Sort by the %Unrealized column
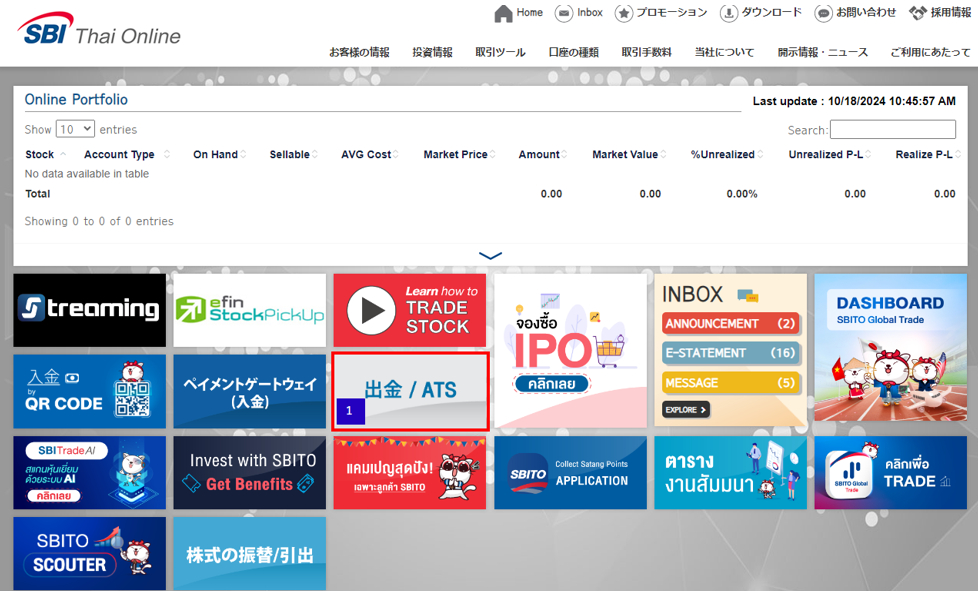 (727, 155)
